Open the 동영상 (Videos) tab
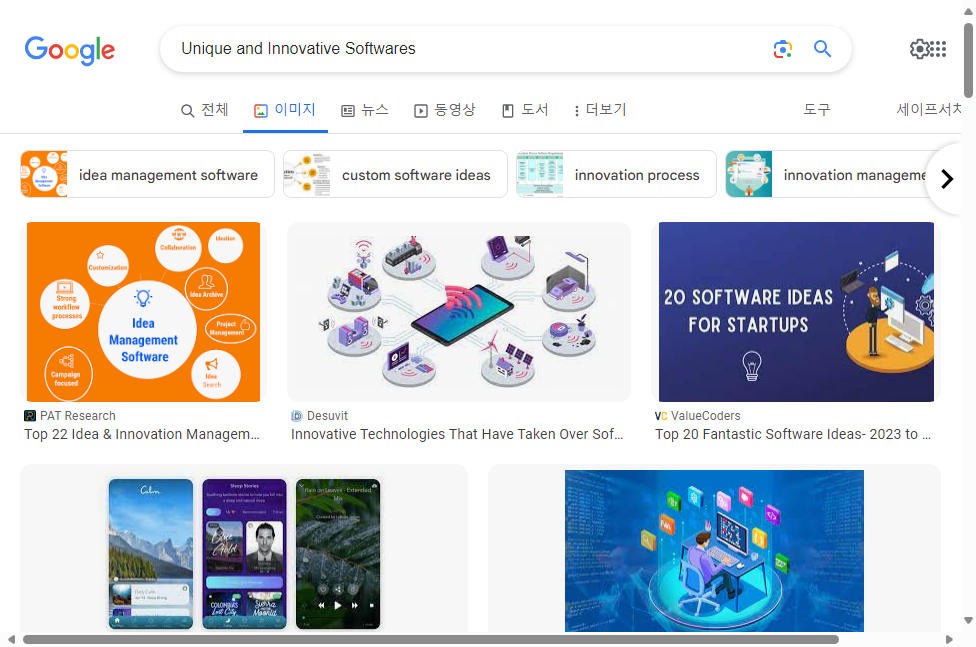This screenshot has height=647, width=976. 444,110
